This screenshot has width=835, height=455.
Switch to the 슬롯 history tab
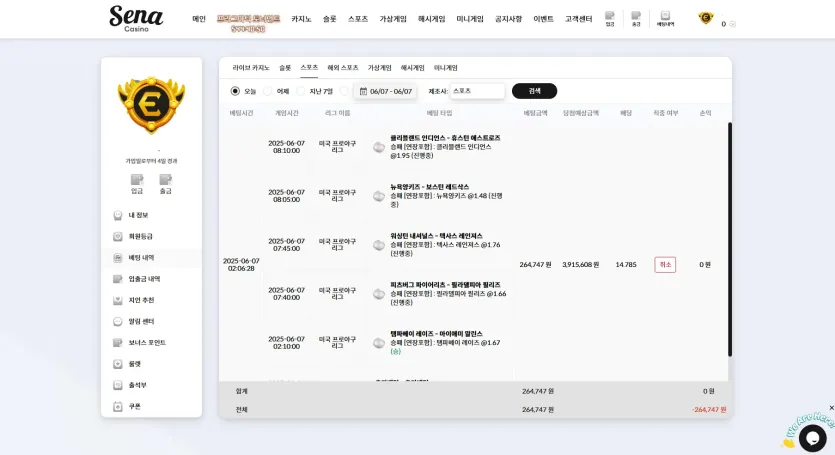coord(285,68)
